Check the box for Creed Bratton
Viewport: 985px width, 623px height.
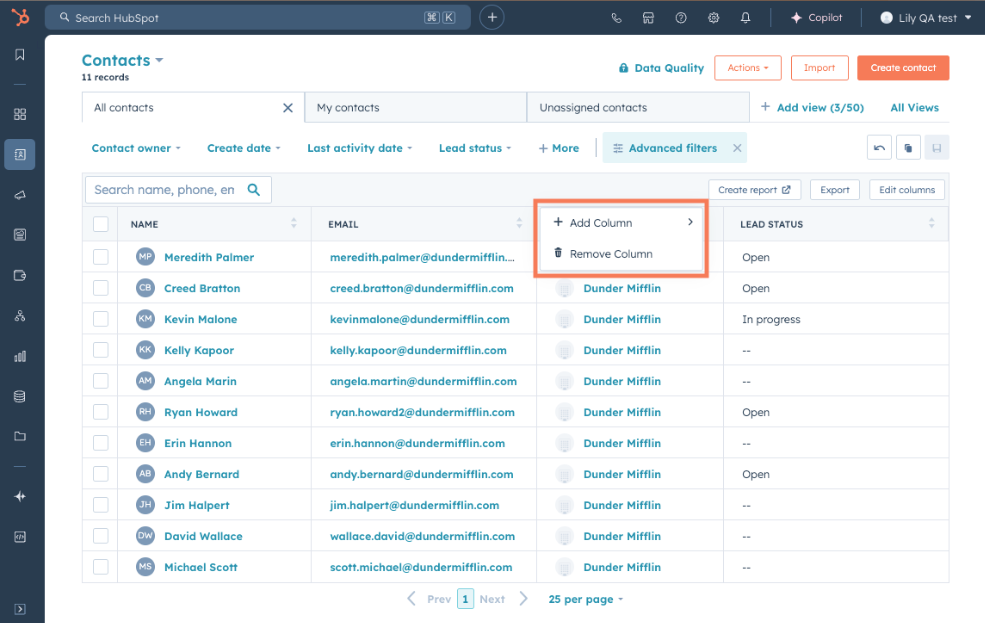101,288
